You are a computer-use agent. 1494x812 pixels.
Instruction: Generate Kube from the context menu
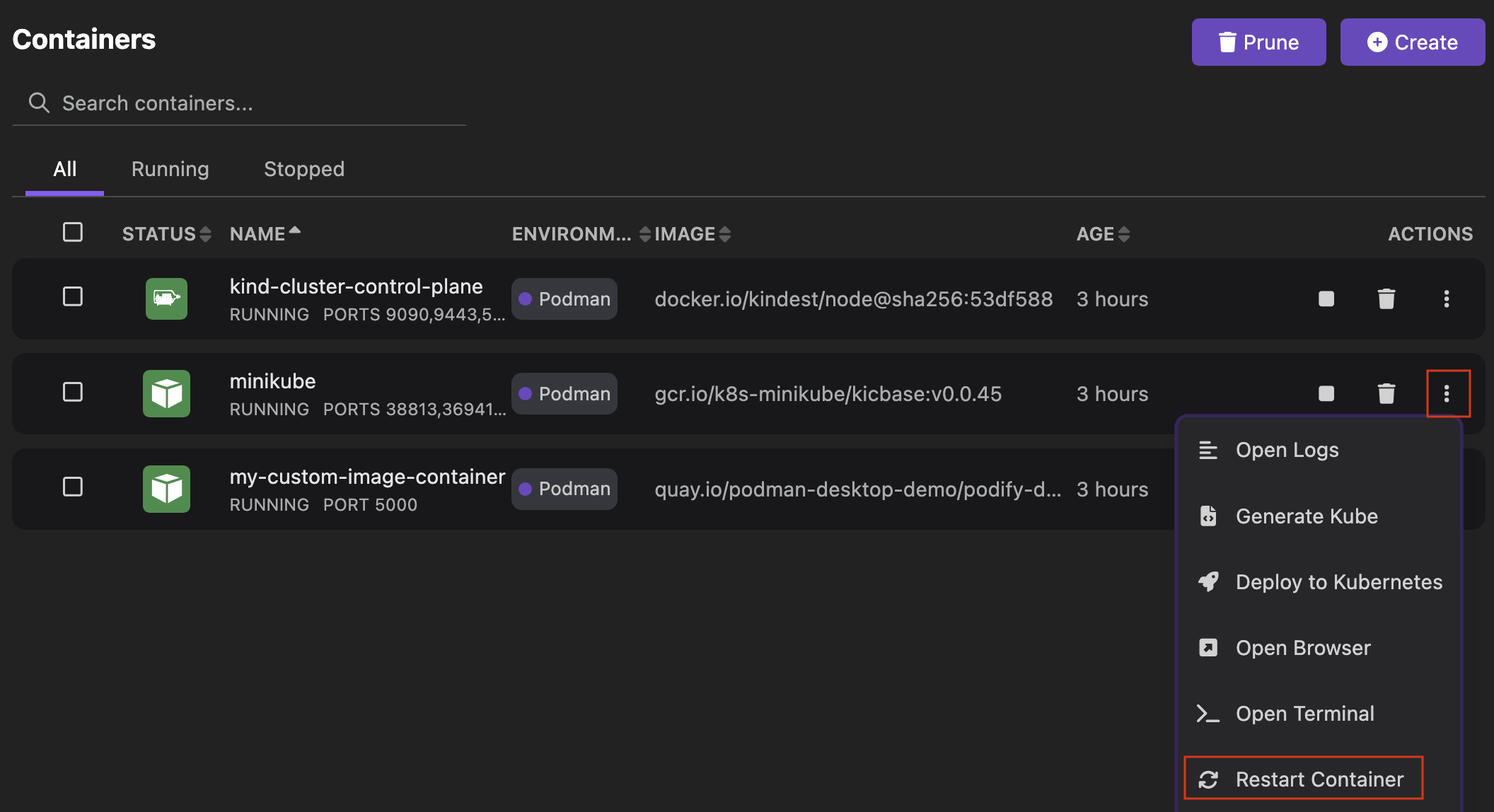point(1306,516)
